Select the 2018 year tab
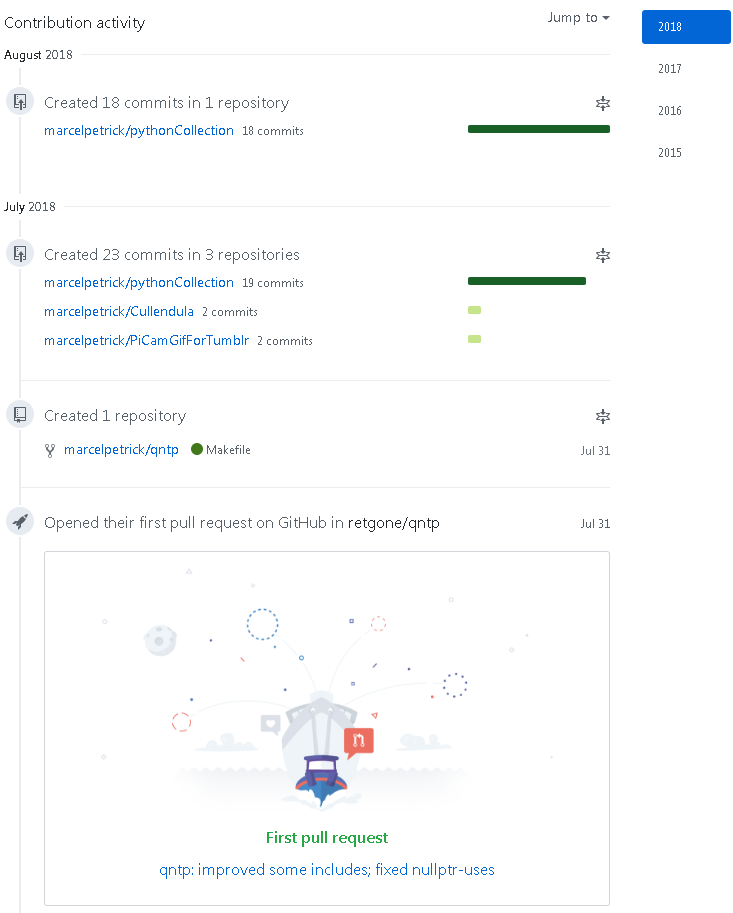The width and height of the screenshot is (733, 913). [686, 27]
